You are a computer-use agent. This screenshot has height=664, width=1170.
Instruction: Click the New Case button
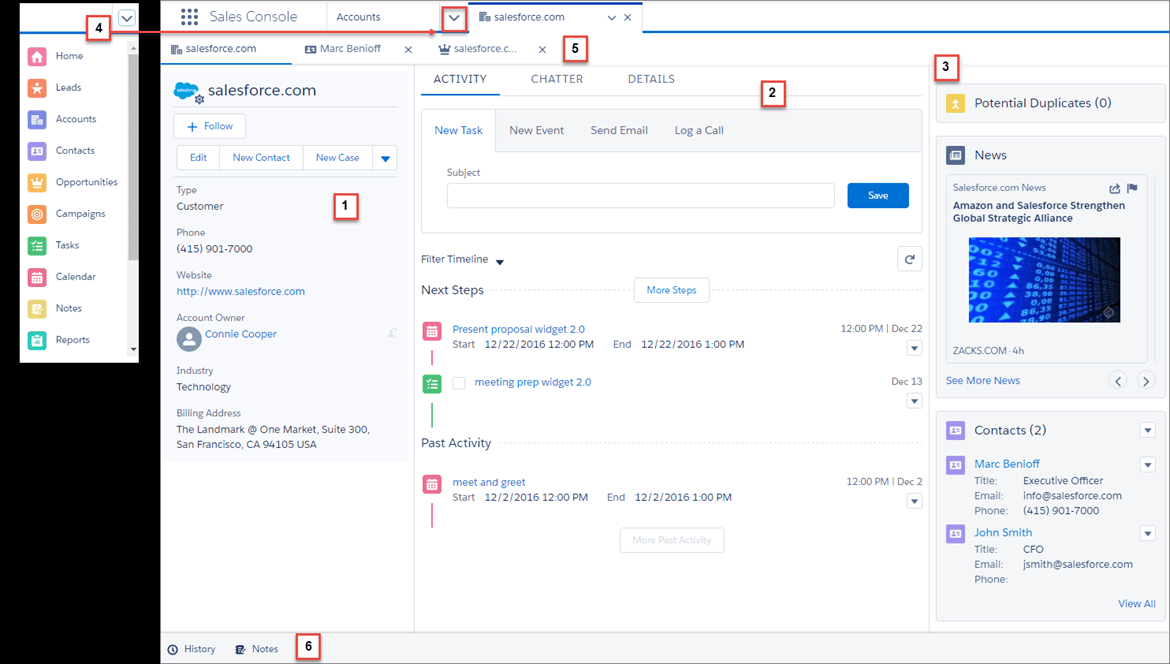coord(337,158)
